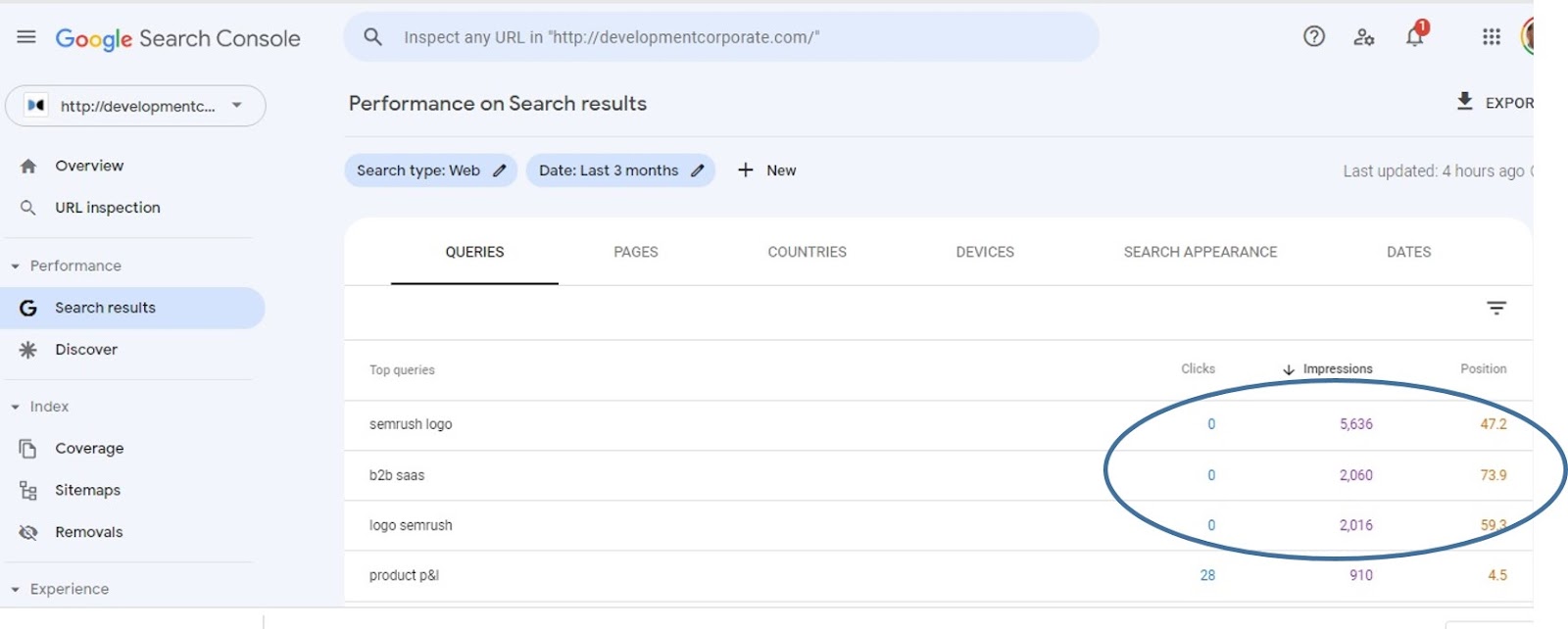This screenshot has height=629, width=1568.
Task: Open the hamburger main menu
Action: click(26, 37)
